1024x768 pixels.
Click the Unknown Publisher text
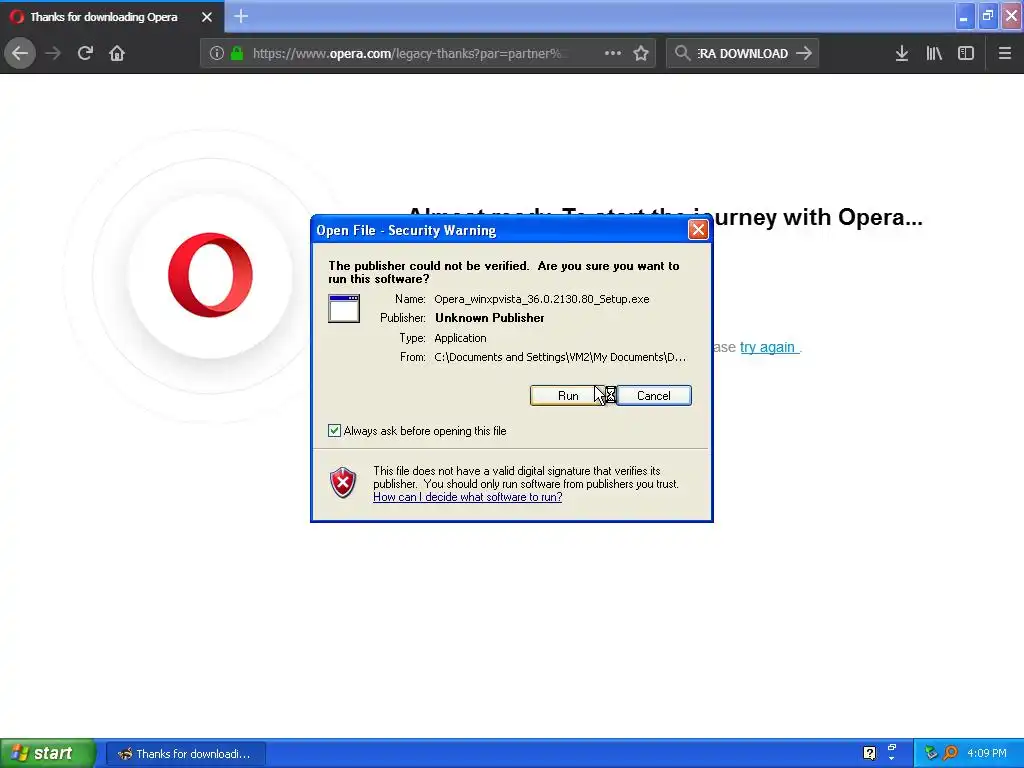point(490,318)
